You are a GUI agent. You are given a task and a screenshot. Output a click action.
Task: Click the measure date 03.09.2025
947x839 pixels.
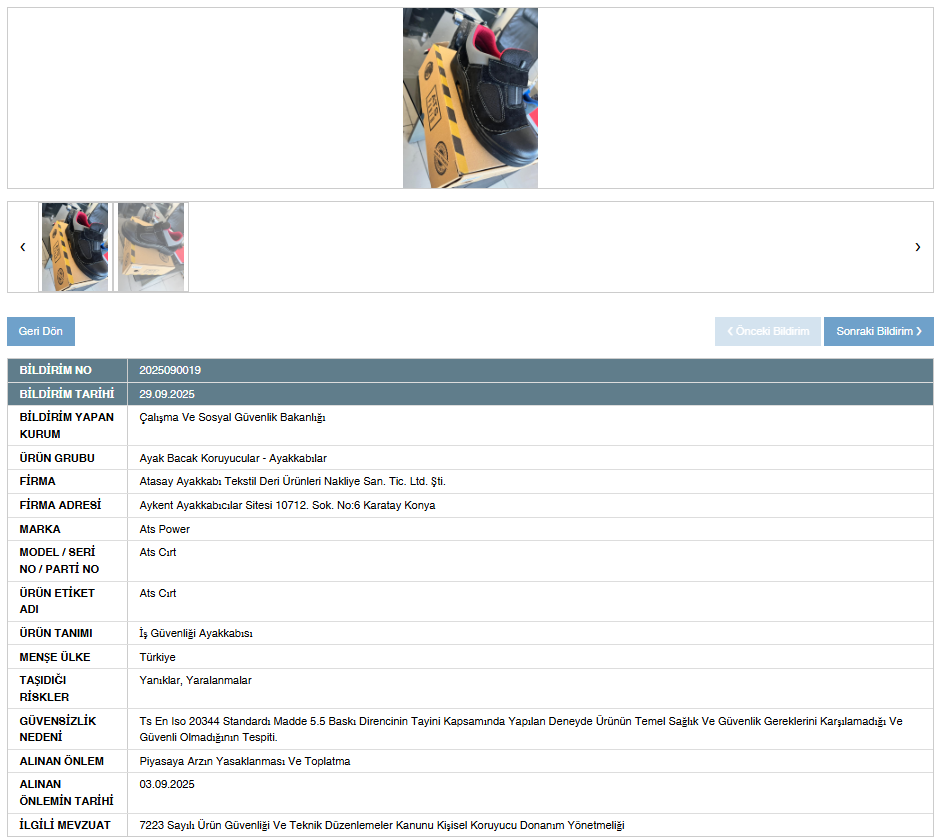(167, 785)
